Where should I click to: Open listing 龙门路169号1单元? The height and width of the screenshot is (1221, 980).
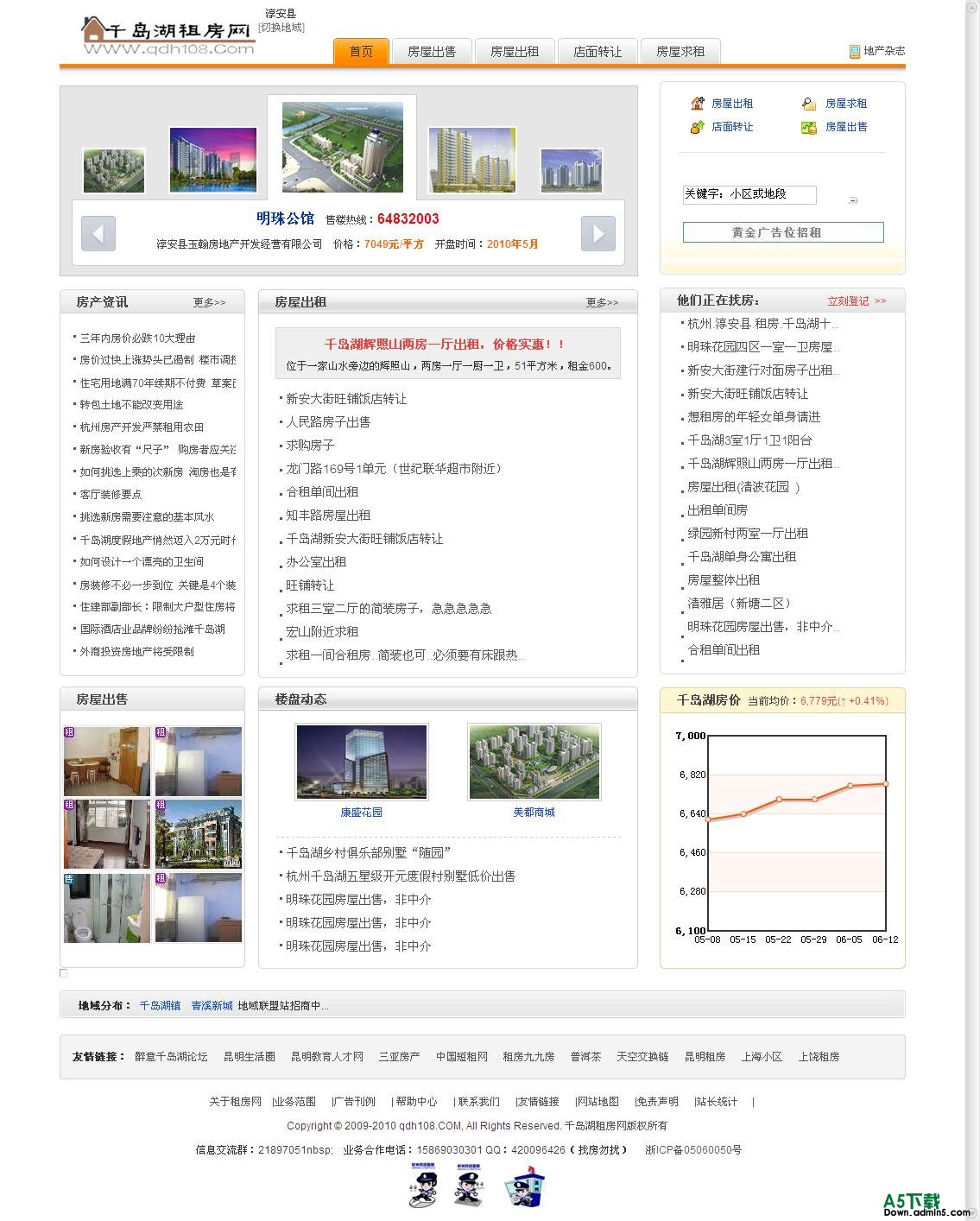click(394, 469)
